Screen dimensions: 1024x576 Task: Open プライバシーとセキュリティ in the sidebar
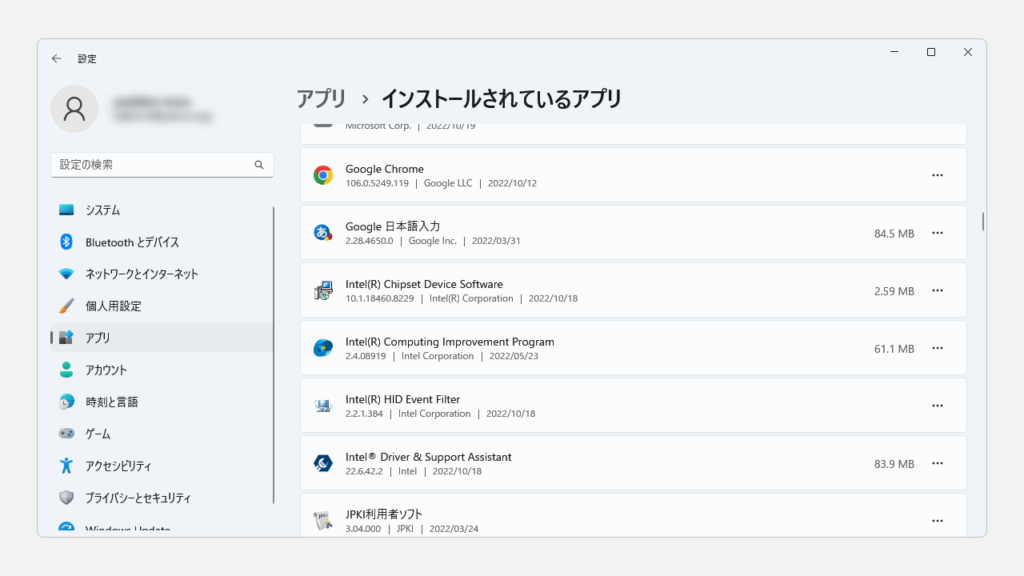[137, 498]
